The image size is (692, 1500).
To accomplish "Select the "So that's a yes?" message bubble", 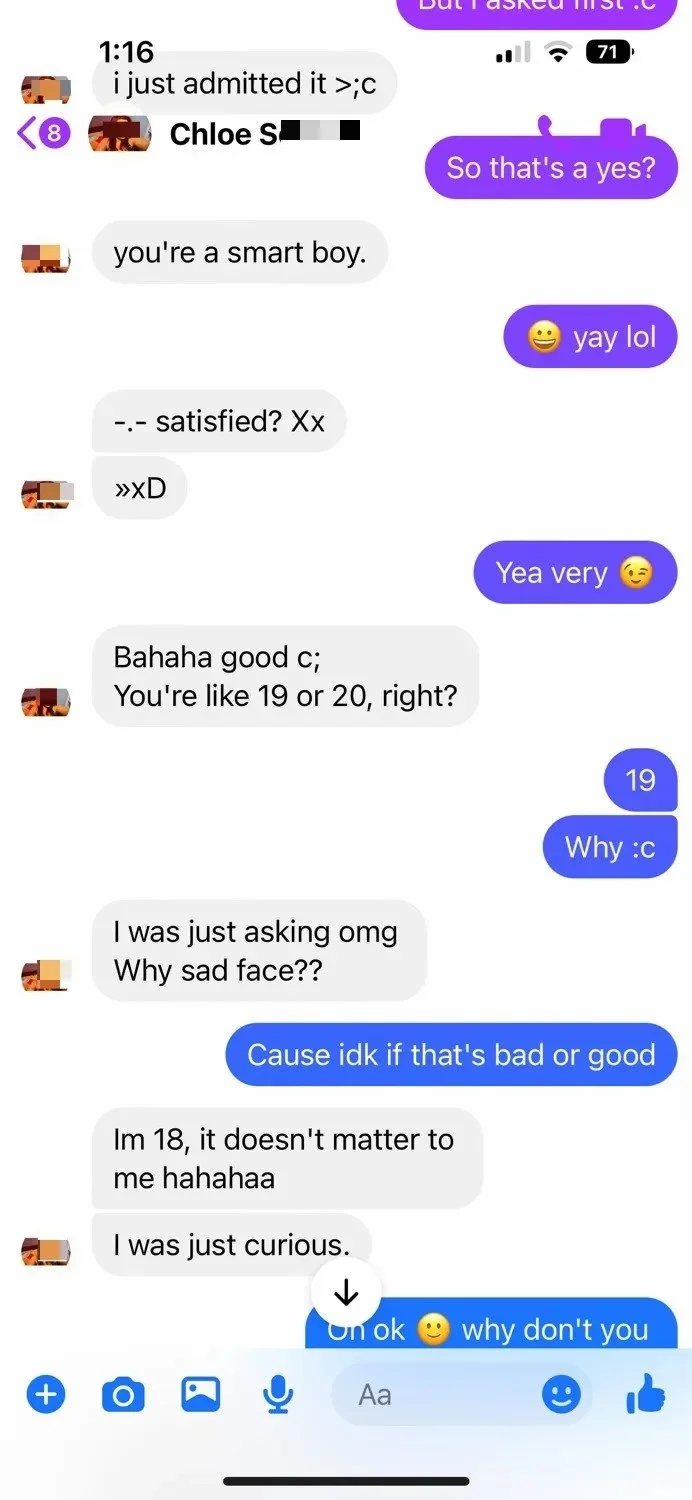I will 551,167.
